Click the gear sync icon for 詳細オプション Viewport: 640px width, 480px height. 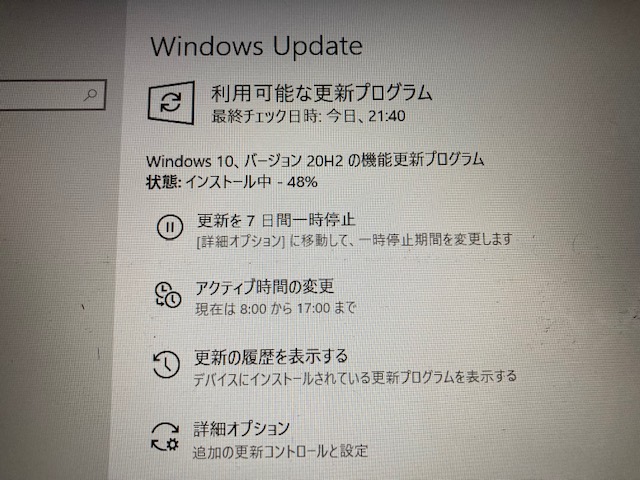pos(165,437)
